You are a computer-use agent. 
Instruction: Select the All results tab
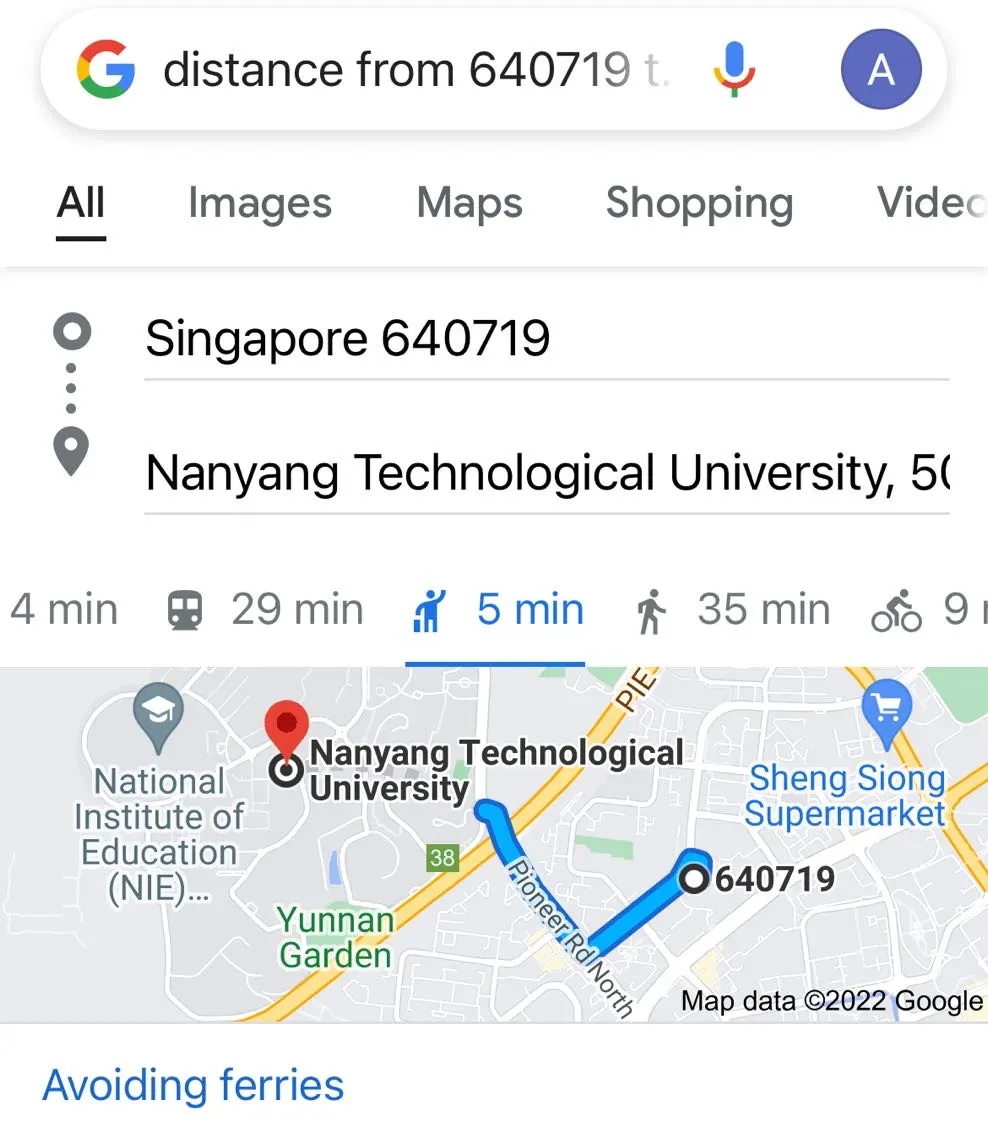click(81, 203)
